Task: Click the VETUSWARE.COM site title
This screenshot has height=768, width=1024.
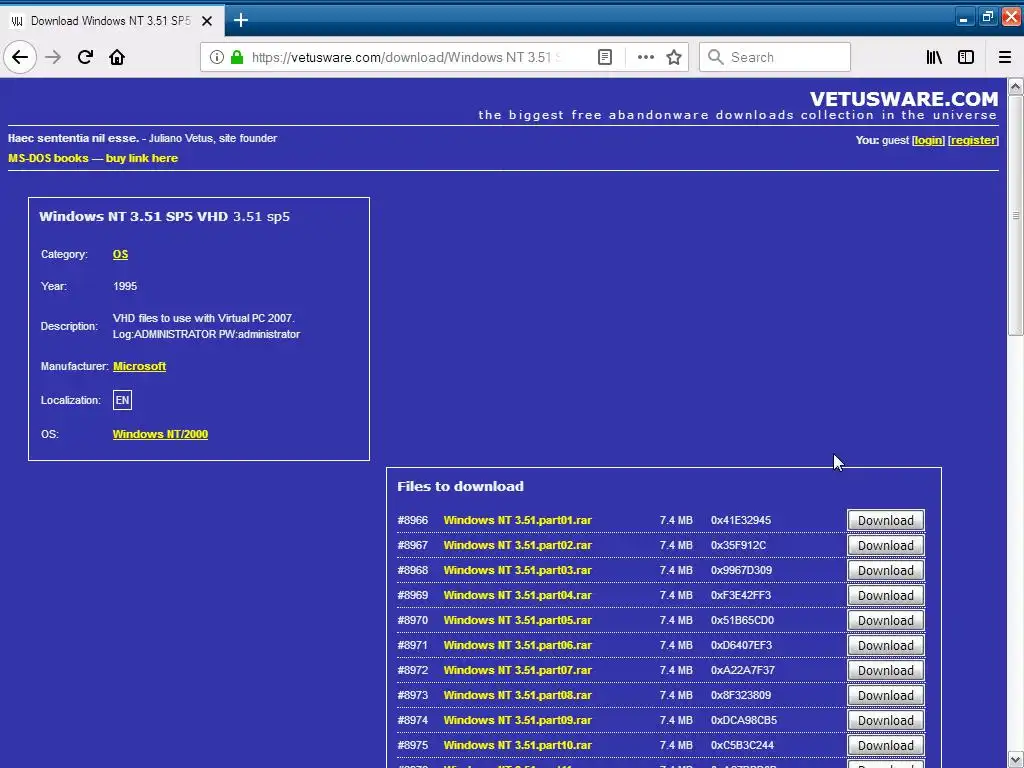Action: (904, 99)
